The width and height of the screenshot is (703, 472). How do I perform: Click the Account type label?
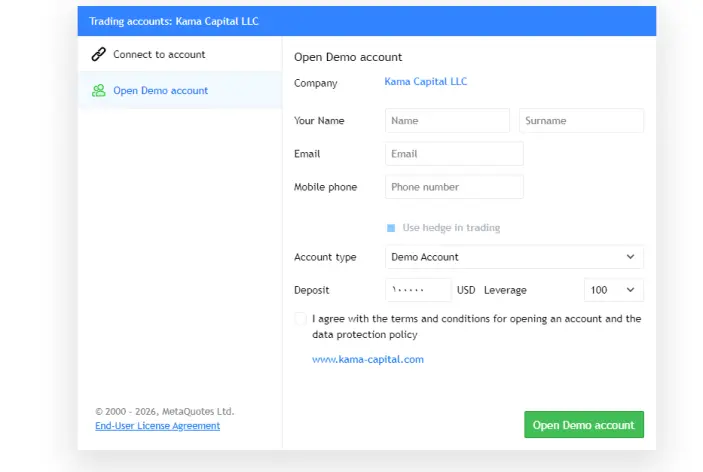point(325,257)
